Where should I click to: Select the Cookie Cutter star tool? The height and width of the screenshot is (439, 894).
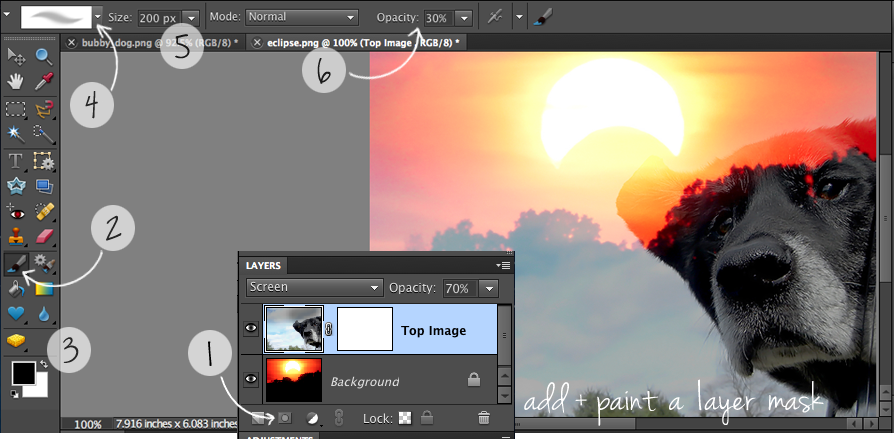pyautogui.click(x=15, y=186)
